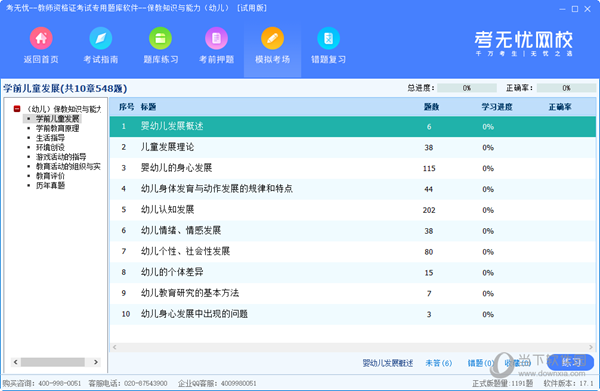Select 学前教育原理 tree item

pyautogui.click(x=57, y=128)
